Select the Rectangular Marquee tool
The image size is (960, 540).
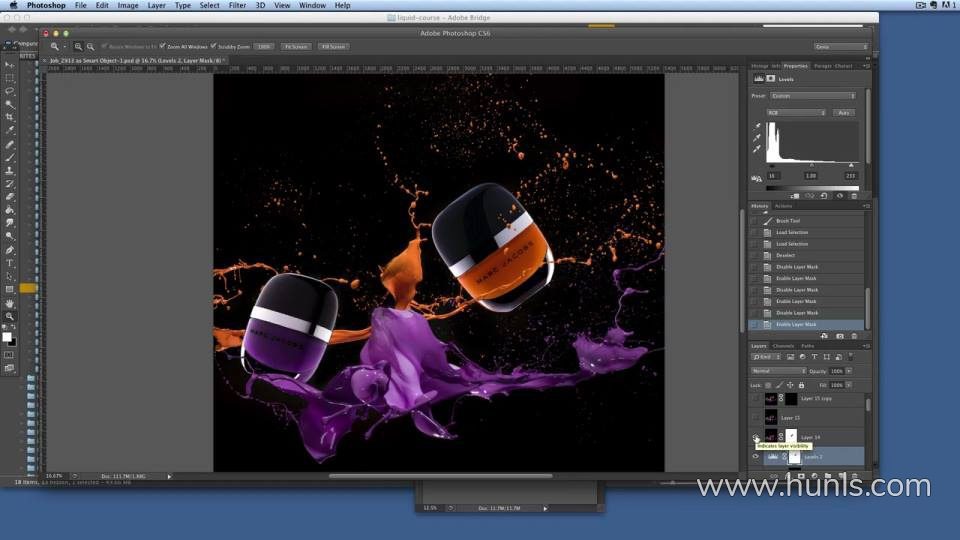9,78
